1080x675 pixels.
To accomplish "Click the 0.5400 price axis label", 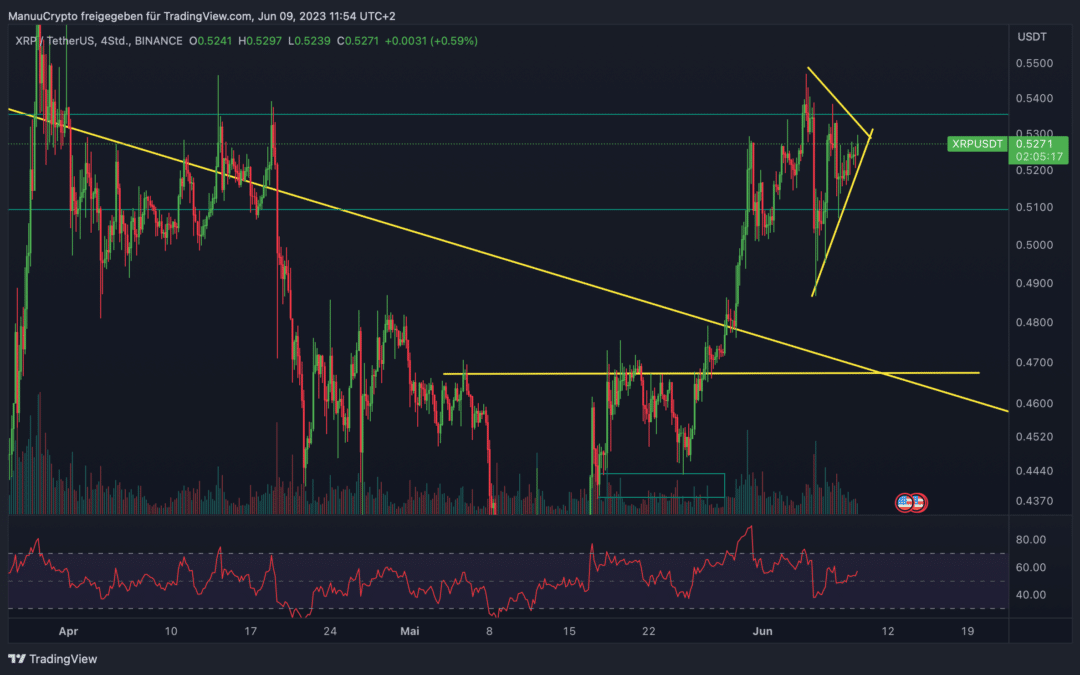I will pyautogui.click(x=1034, y=98).
